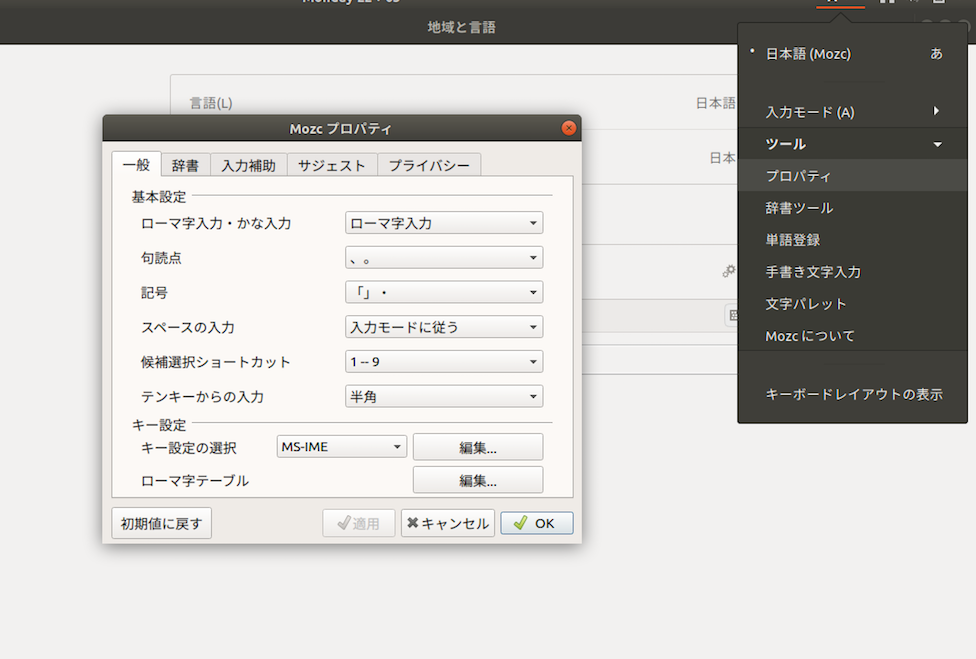The width and height of the screenshot is (976, 659).
Task: Click the gear icon in 地域と言語 window
Action: [x=728, y=271]
